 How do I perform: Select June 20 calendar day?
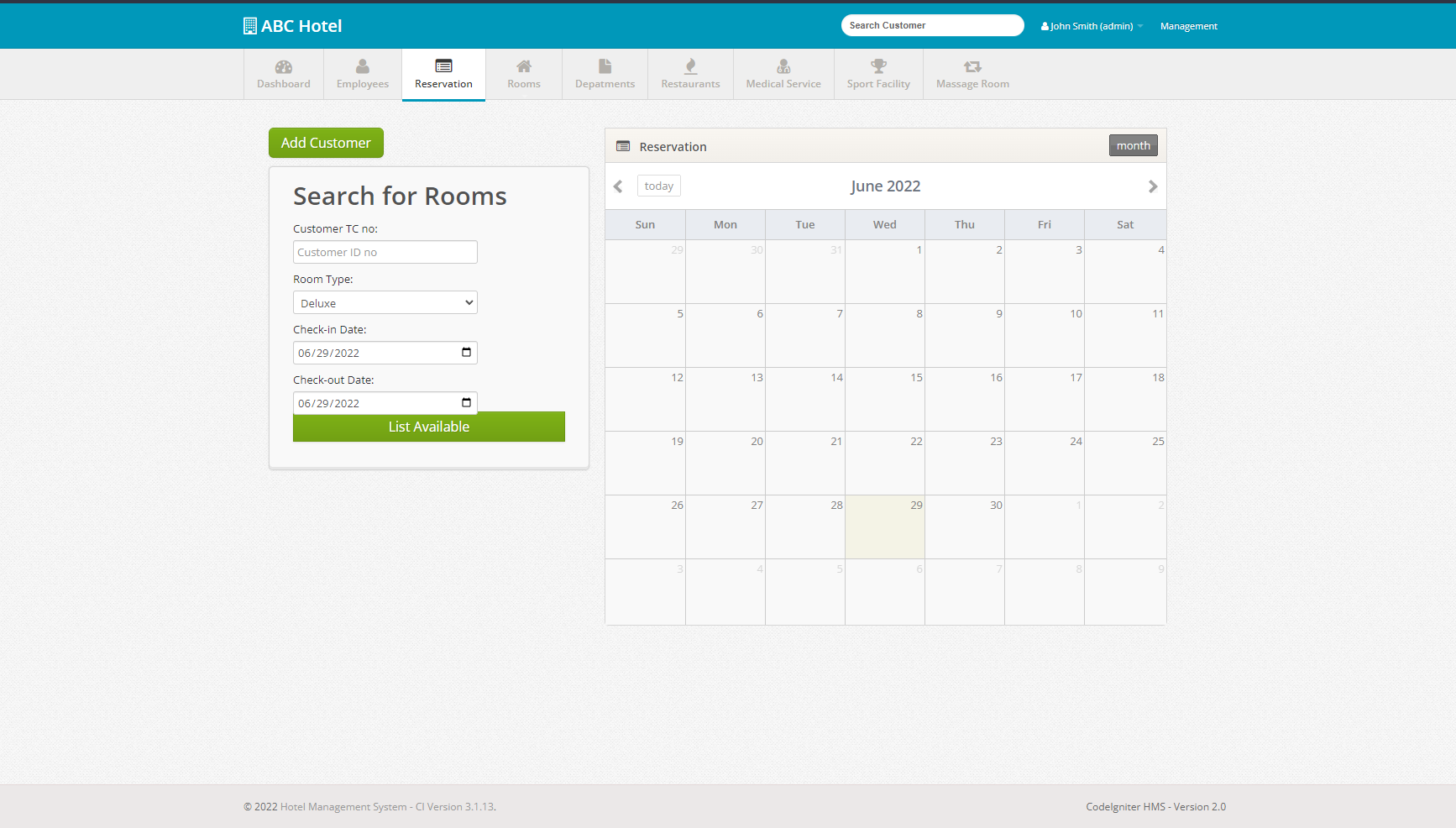click(725, 464)
